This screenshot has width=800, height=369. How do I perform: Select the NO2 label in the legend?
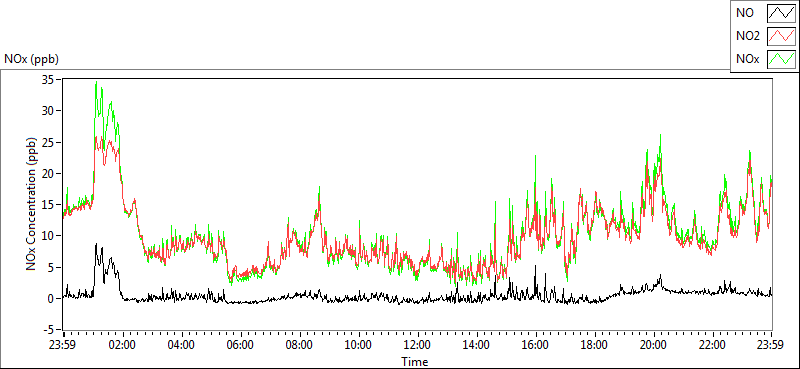pyautogui.click(x=748, y=36)
